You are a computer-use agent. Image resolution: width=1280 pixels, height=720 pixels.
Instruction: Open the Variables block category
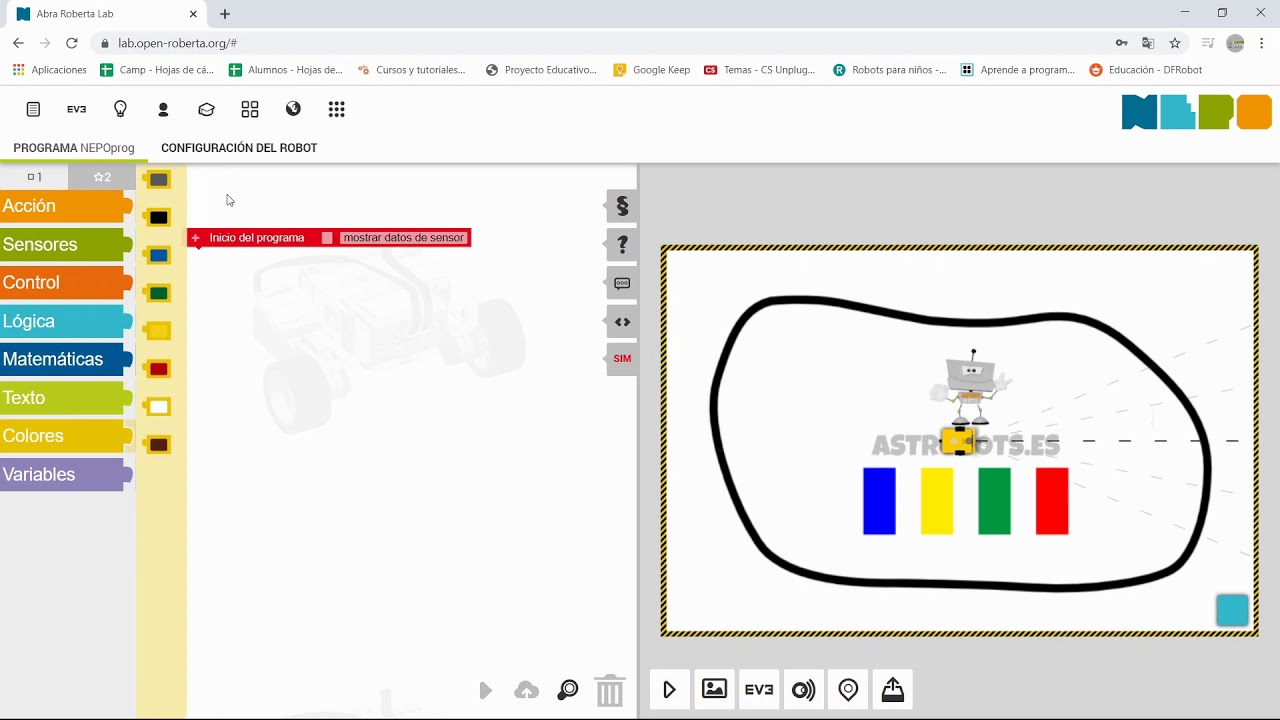tap(66, 474)
